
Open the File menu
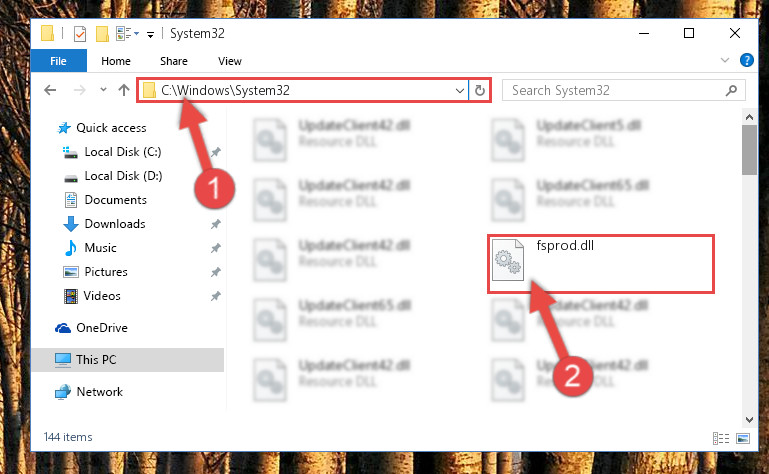pos(58,61)
